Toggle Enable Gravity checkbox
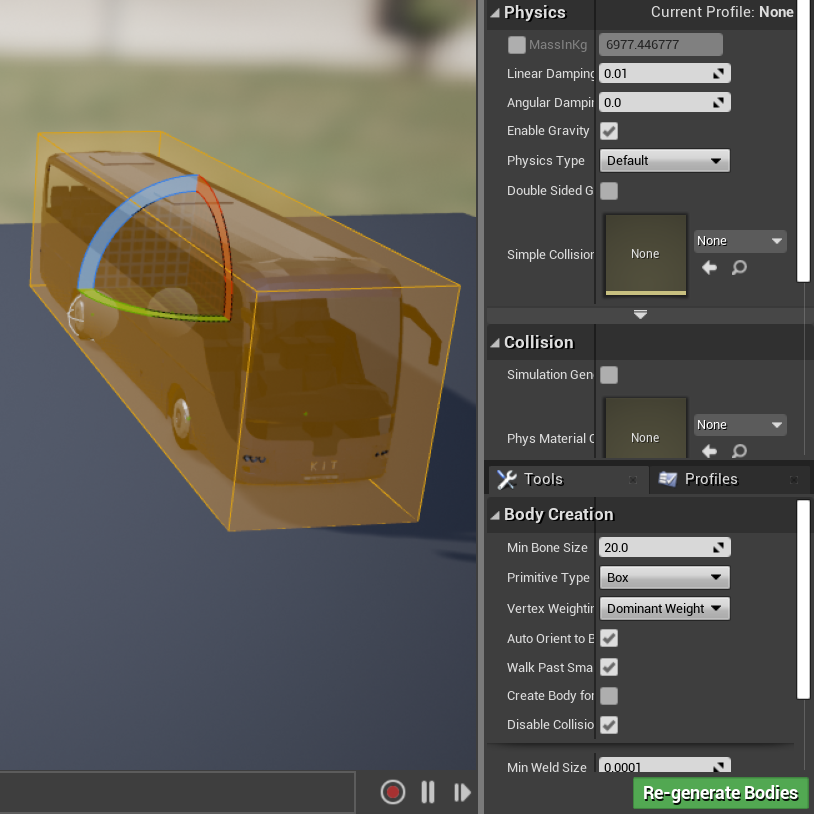The width and height of the screenshot is (814, 814). (609, 131)
